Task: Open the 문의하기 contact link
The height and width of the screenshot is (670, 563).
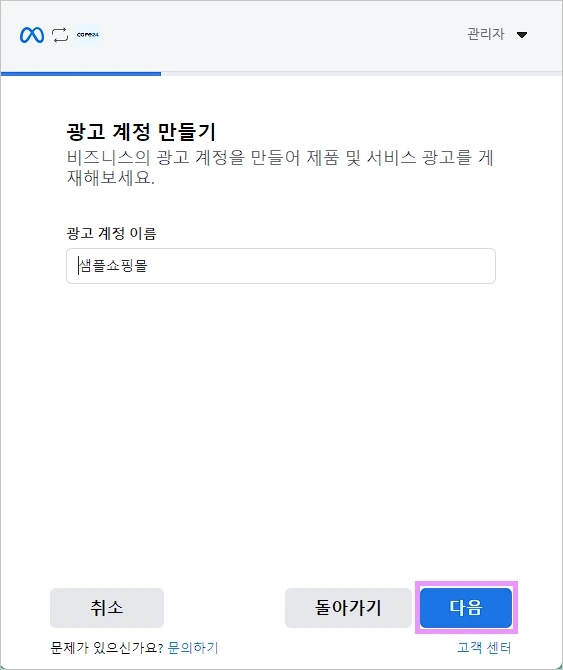Action: [x=193, y=648]
